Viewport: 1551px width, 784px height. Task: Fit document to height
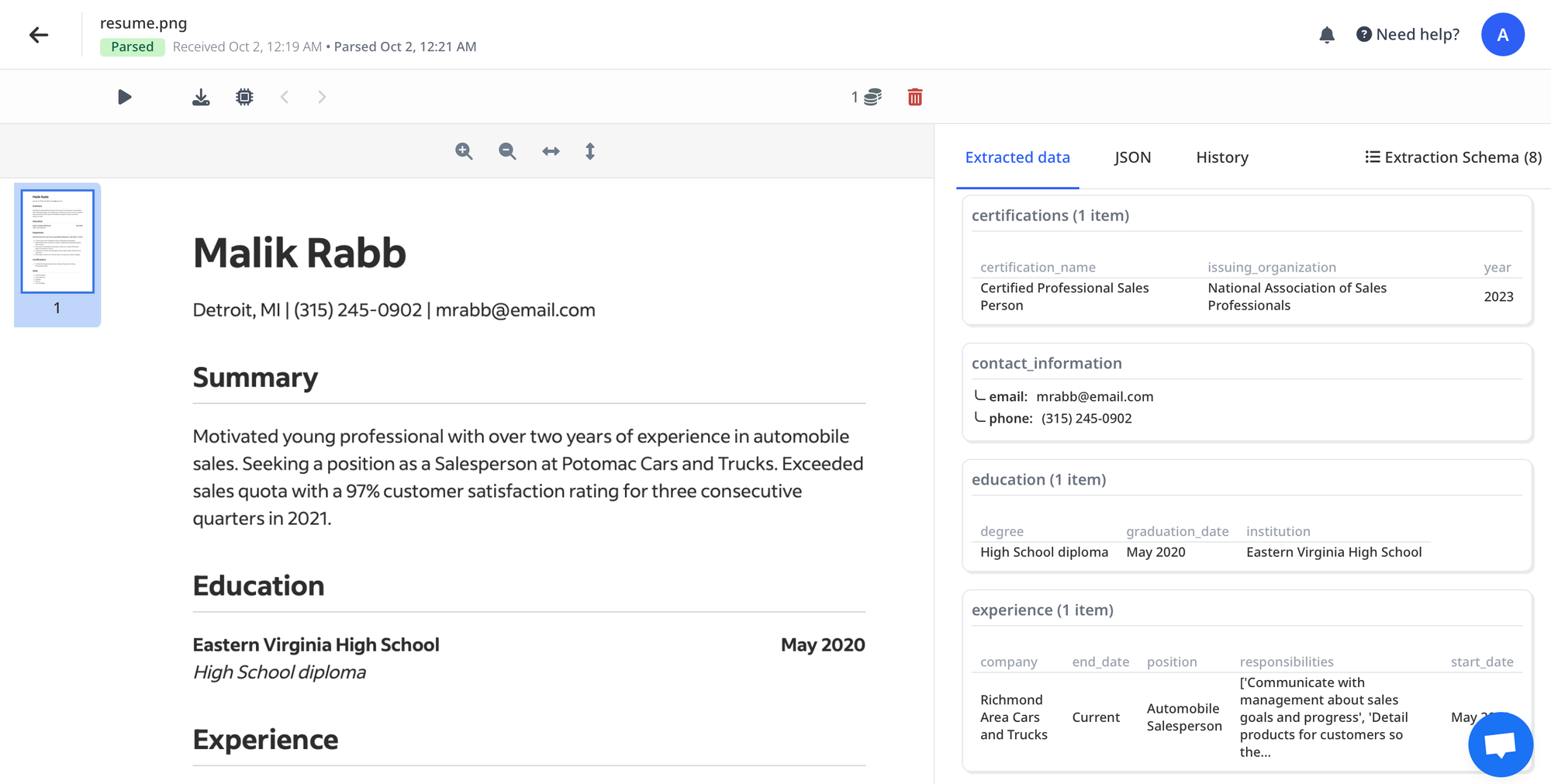click(590, 151)
